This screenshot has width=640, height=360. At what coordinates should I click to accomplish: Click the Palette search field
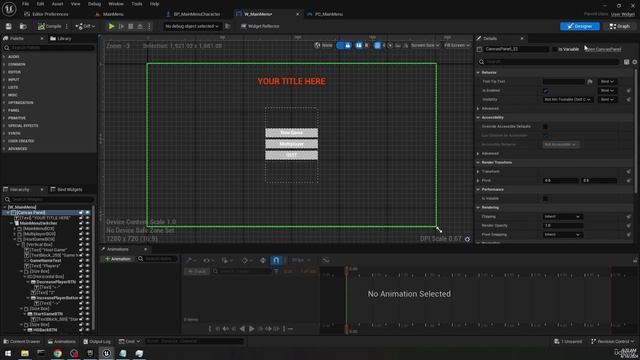(x=49, y=48)
